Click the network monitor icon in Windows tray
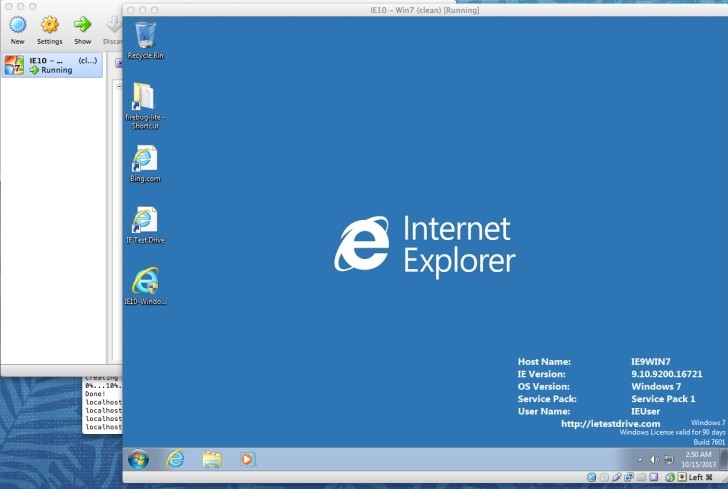Screen dimensions: 728x489 pos(669,460)
